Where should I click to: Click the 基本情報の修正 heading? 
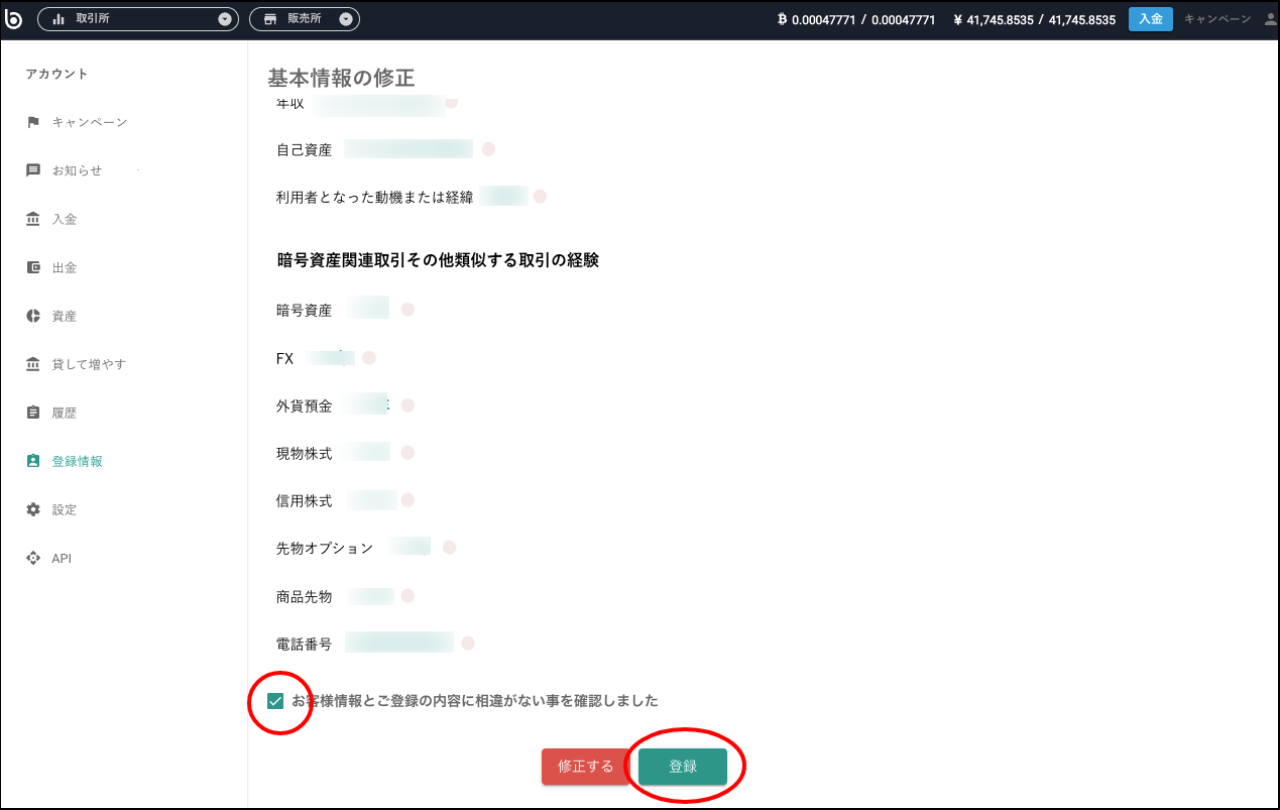341,78
